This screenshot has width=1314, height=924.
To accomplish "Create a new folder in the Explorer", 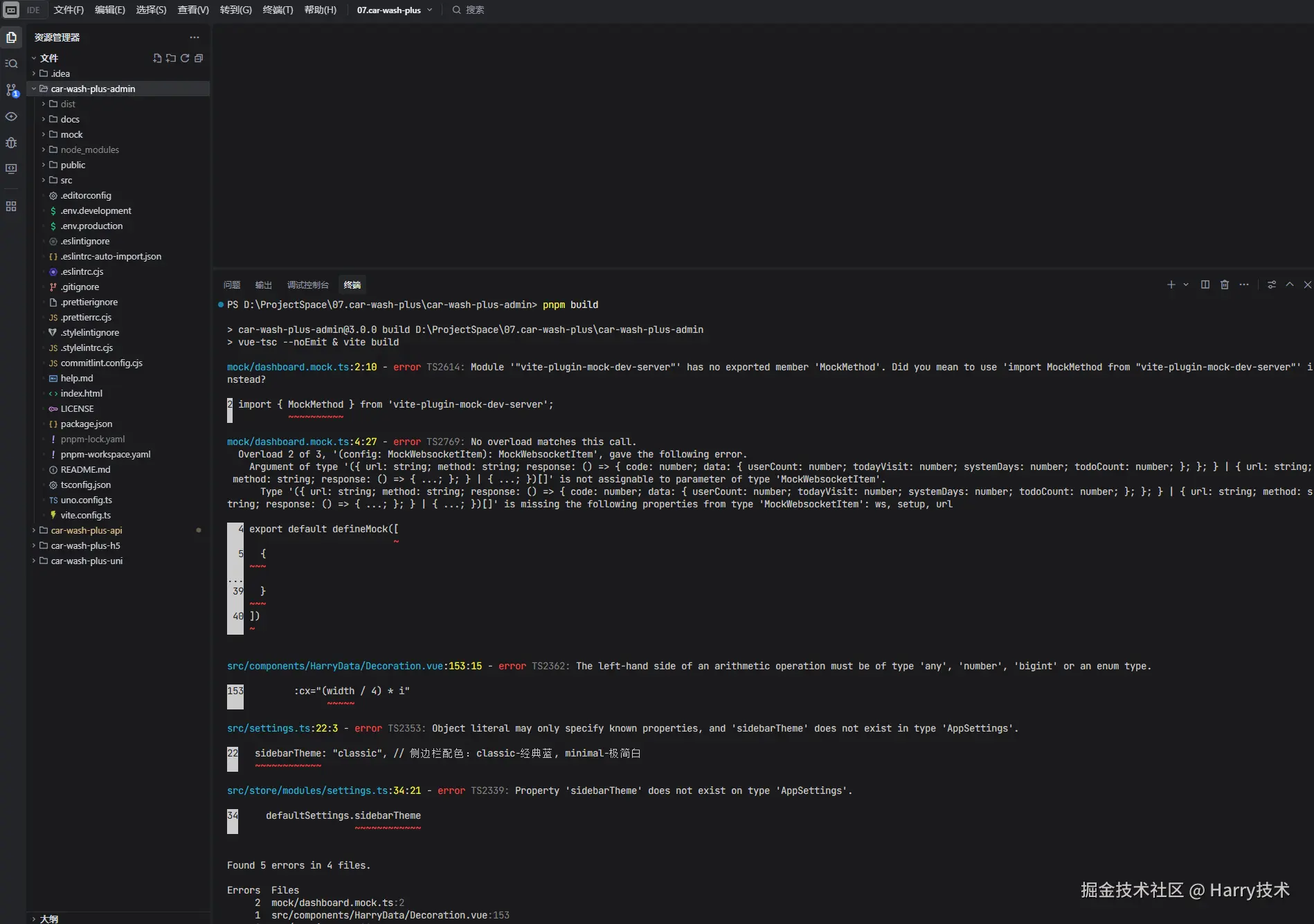I will click(x=171, y=58).
